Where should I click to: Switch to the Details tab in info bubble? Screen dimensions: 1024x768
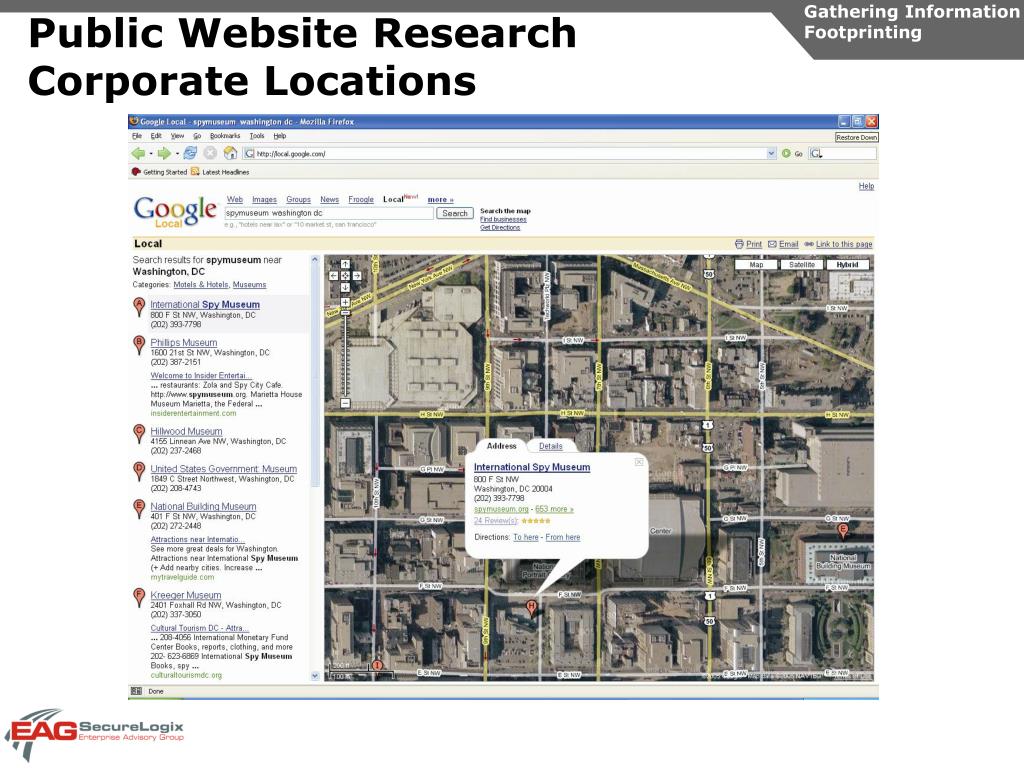click(551, 446)
